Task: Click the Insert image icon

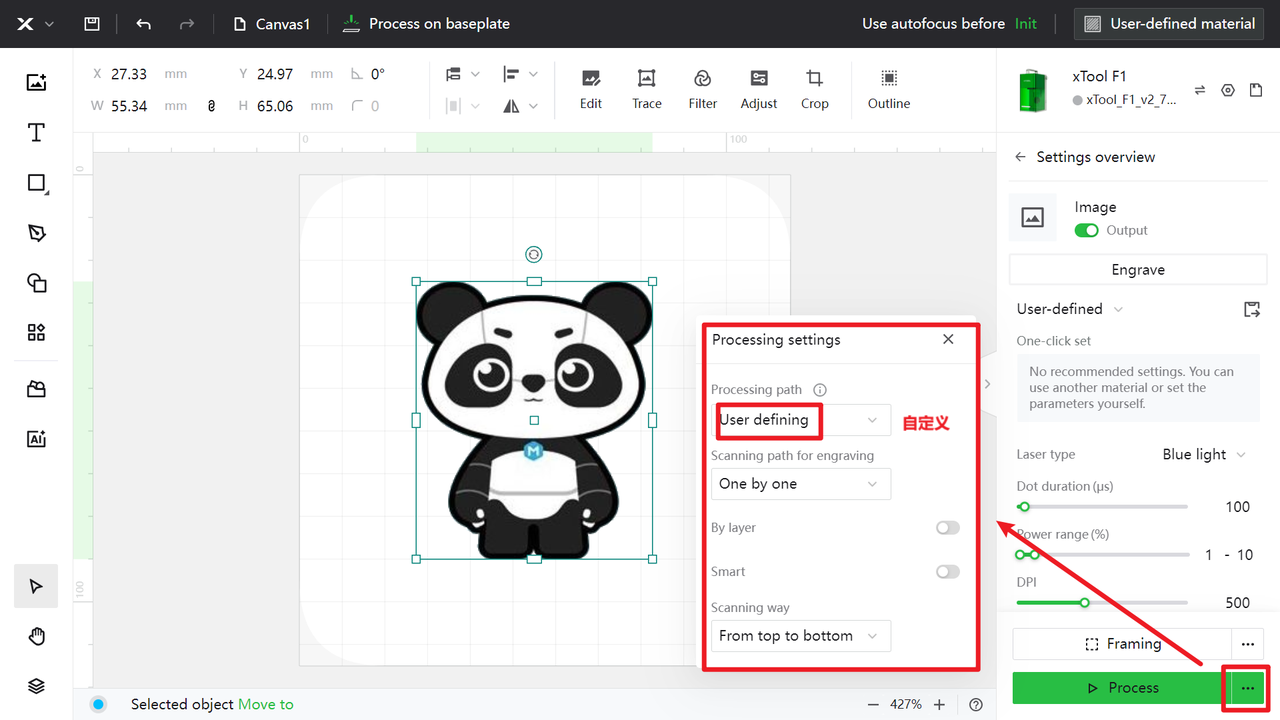Action: click(37, 82)
